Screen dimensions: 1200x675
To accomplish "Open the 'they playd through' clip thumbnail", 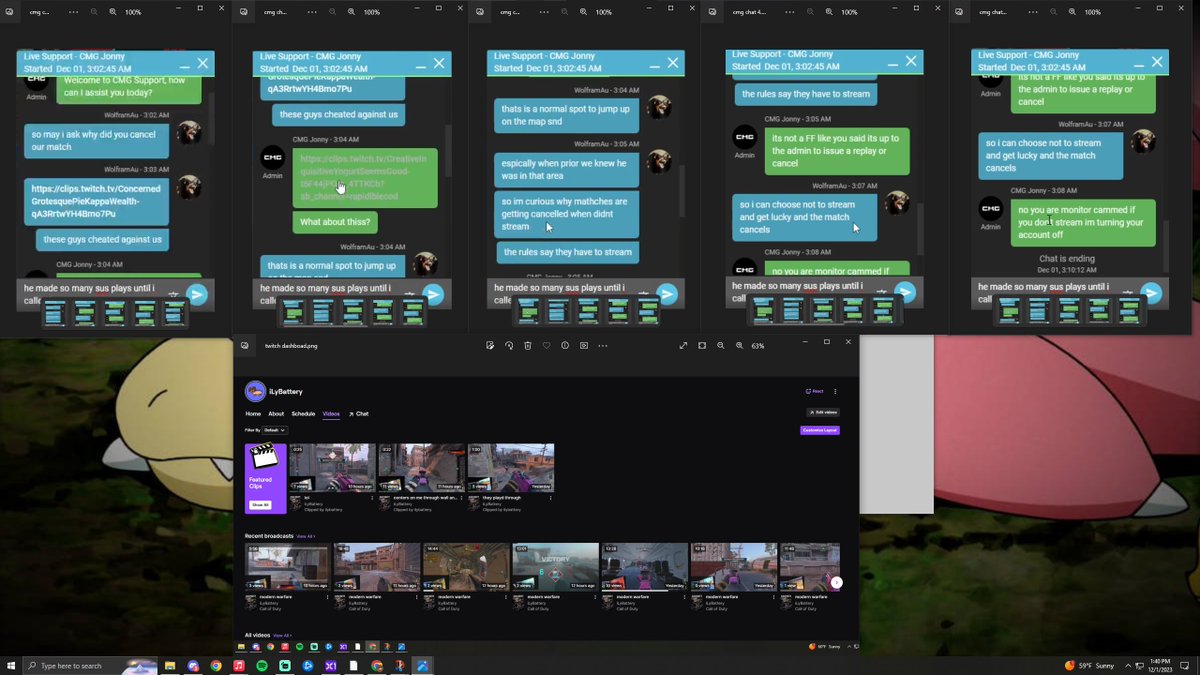I will point(511,468).
